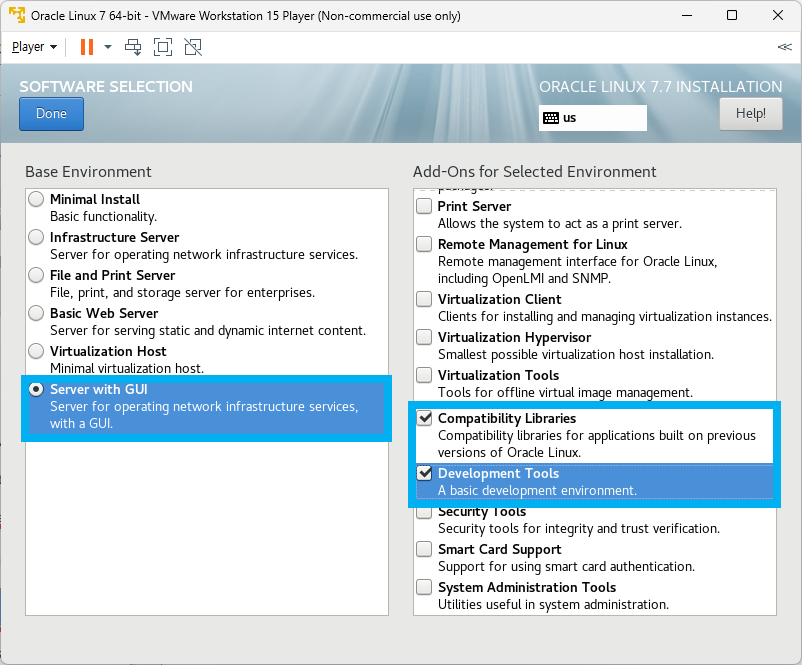Screen dimensions: 802x665
Task: Click the Send Ctrl+Alt+Del icon
Action: tap(133, 47)
